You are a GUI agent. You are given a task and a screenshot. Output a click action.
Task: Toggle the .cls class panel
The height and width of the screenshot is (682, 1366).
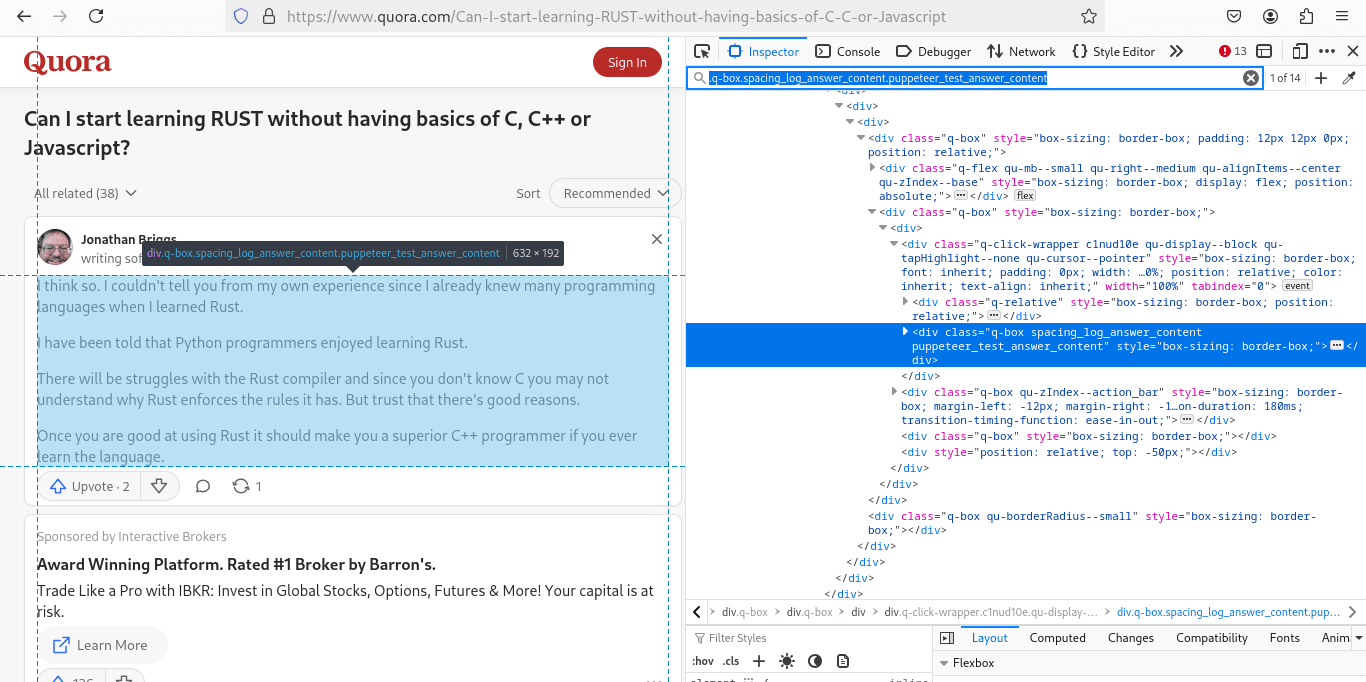coord(731,661)
